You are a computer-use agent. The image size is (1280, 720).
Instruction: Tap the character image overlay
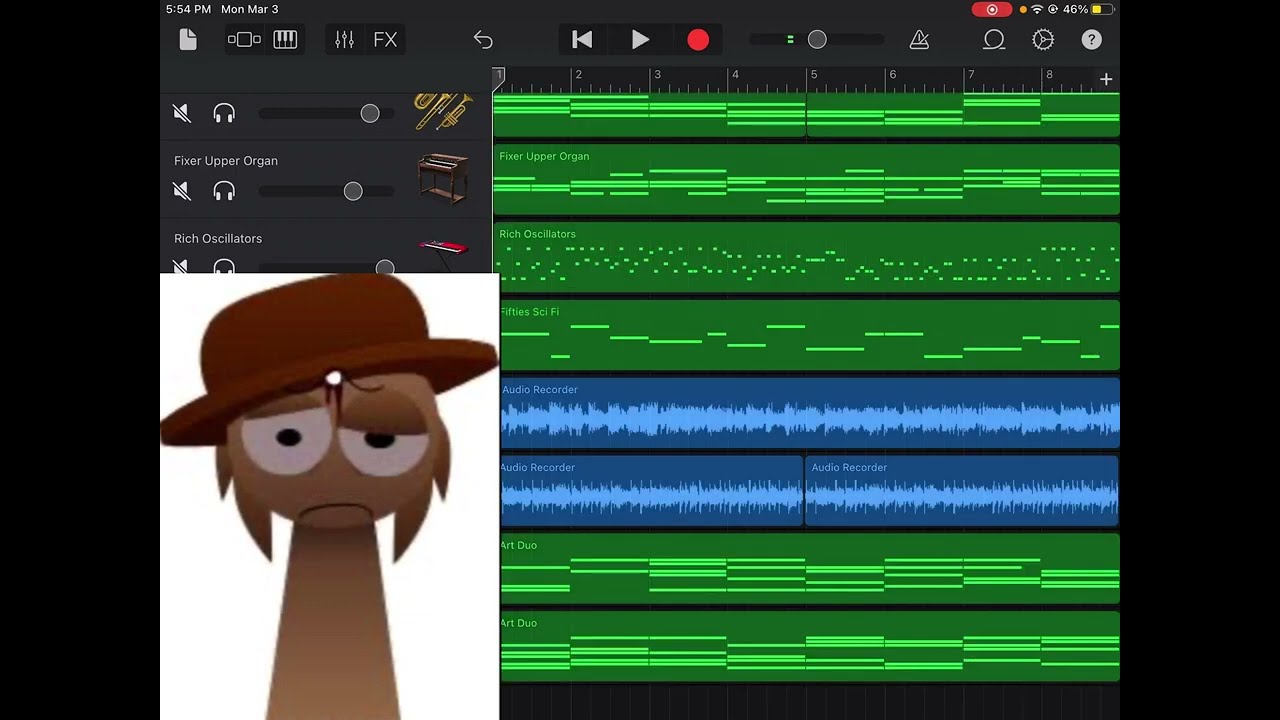point(329,497)
